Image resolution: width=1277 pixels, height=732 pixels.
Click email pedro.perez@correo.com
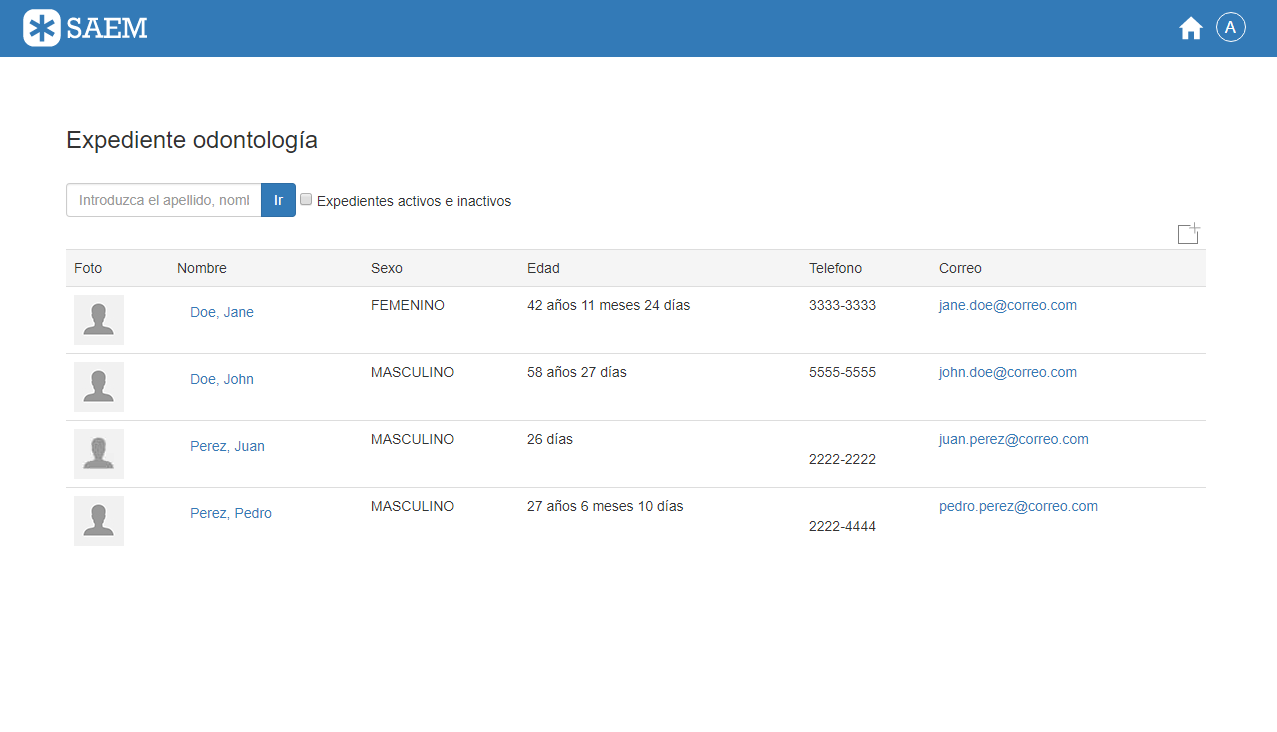[1018, 506]
